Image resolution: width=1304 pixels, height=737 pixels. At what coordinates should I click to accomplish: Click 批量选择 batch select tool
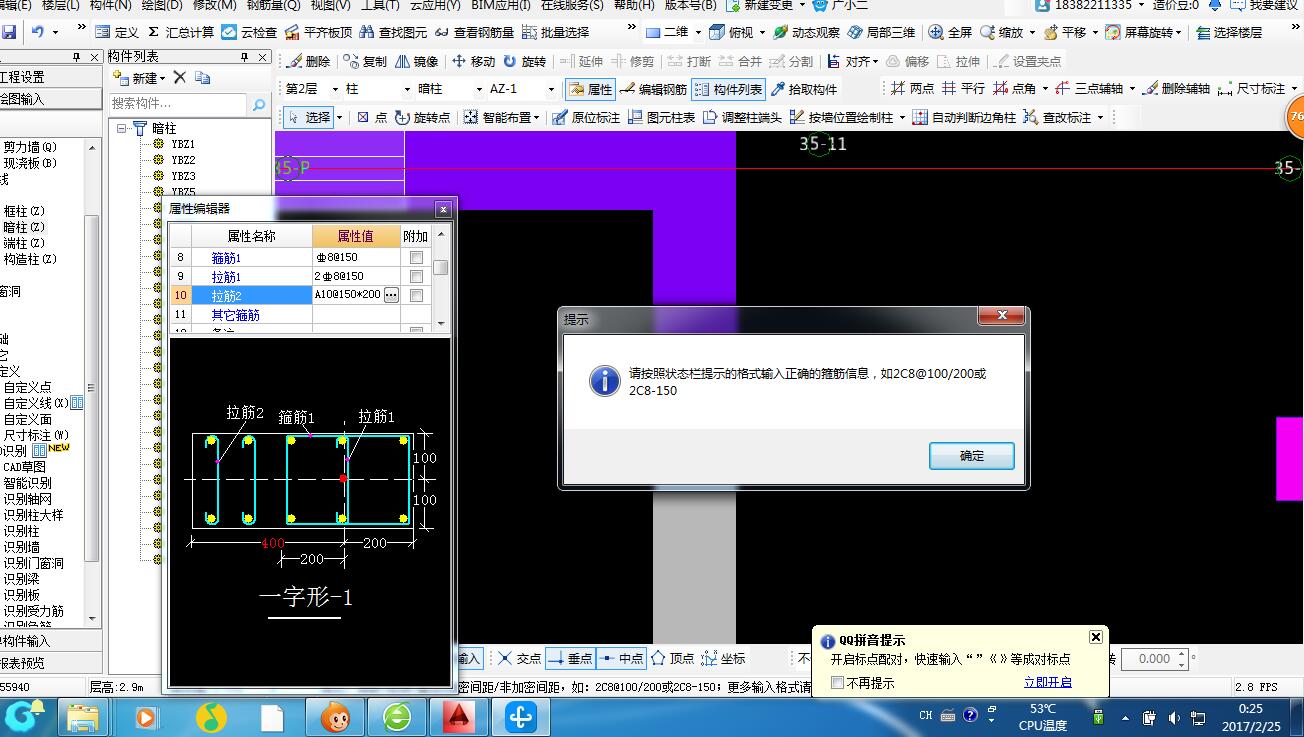[555, 32]
